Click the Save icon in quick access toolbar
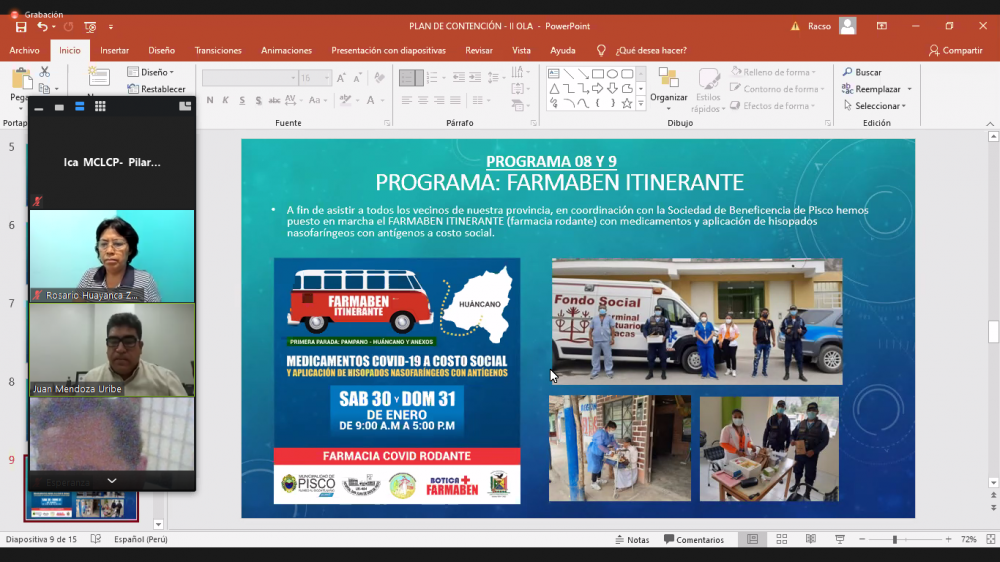 [21, 26]
